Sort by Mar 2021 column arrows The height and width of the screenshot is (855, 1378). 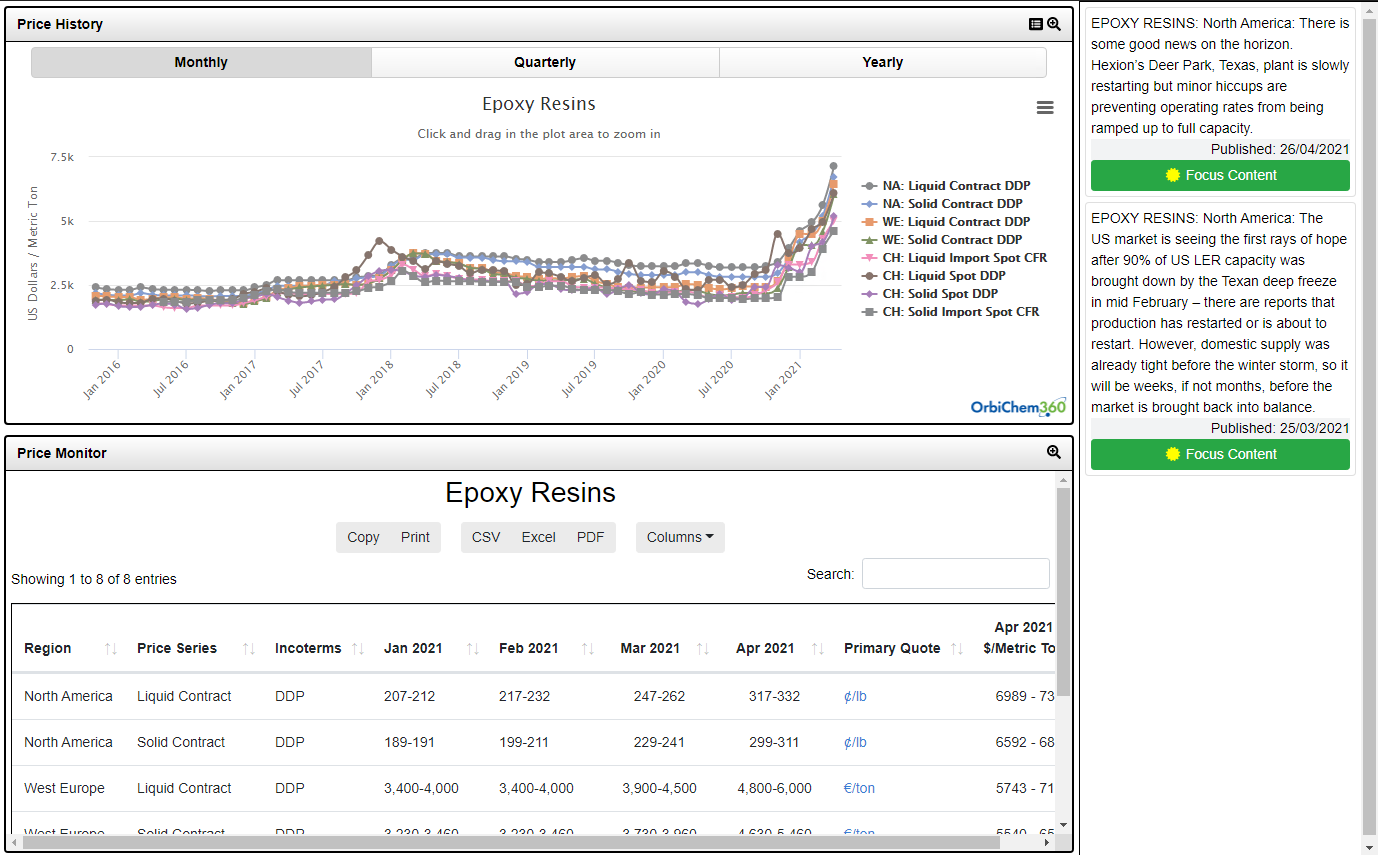coord(703,649)
